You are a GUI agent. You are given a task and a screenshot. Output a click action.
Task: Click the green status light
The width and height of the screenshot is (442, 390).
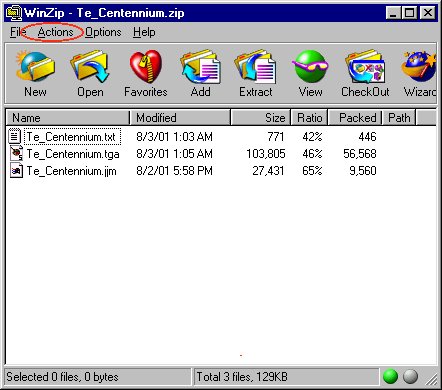(x=390, y=376)
